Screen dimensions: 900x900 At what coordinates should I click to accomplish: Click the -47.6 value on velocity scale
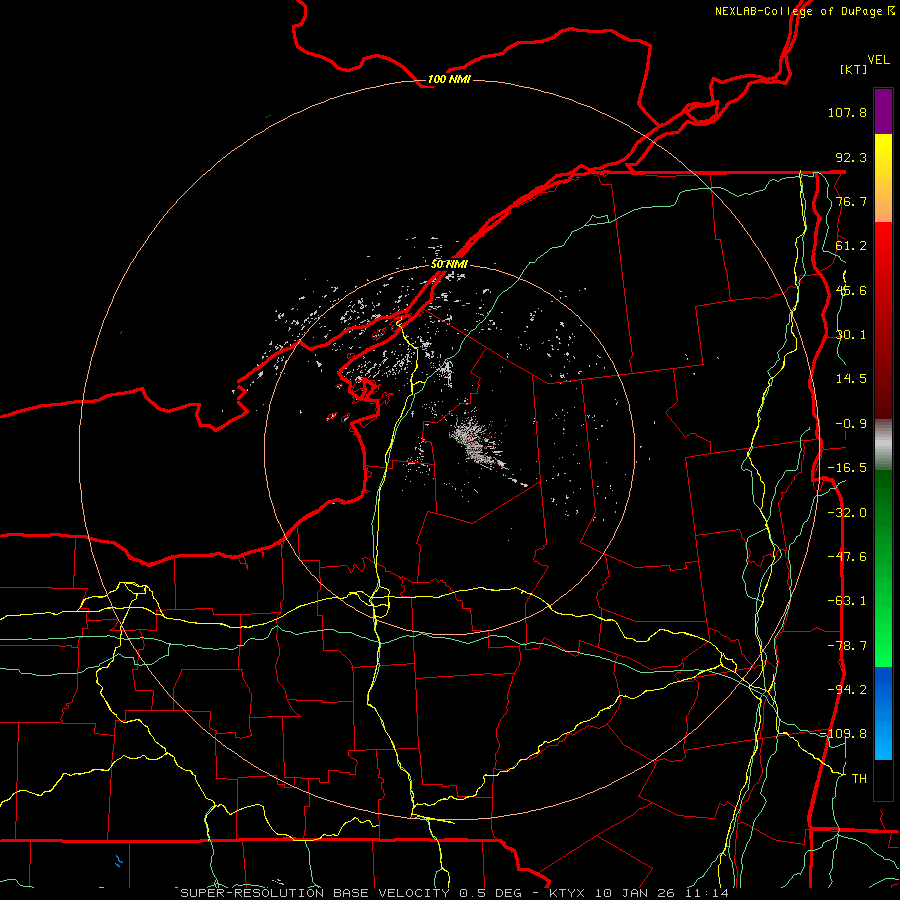[847, 557]
